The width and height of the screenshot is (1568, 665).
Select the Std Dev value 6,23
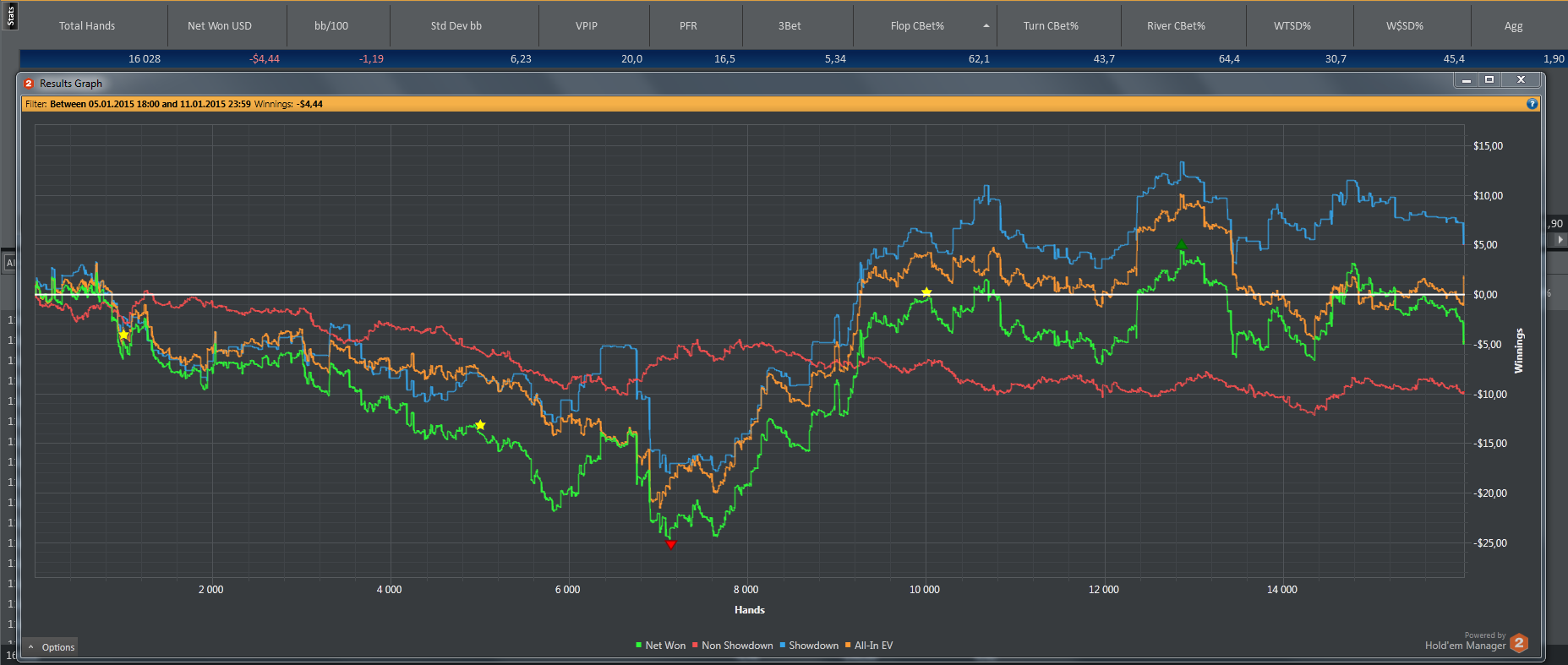click(521, 59)
